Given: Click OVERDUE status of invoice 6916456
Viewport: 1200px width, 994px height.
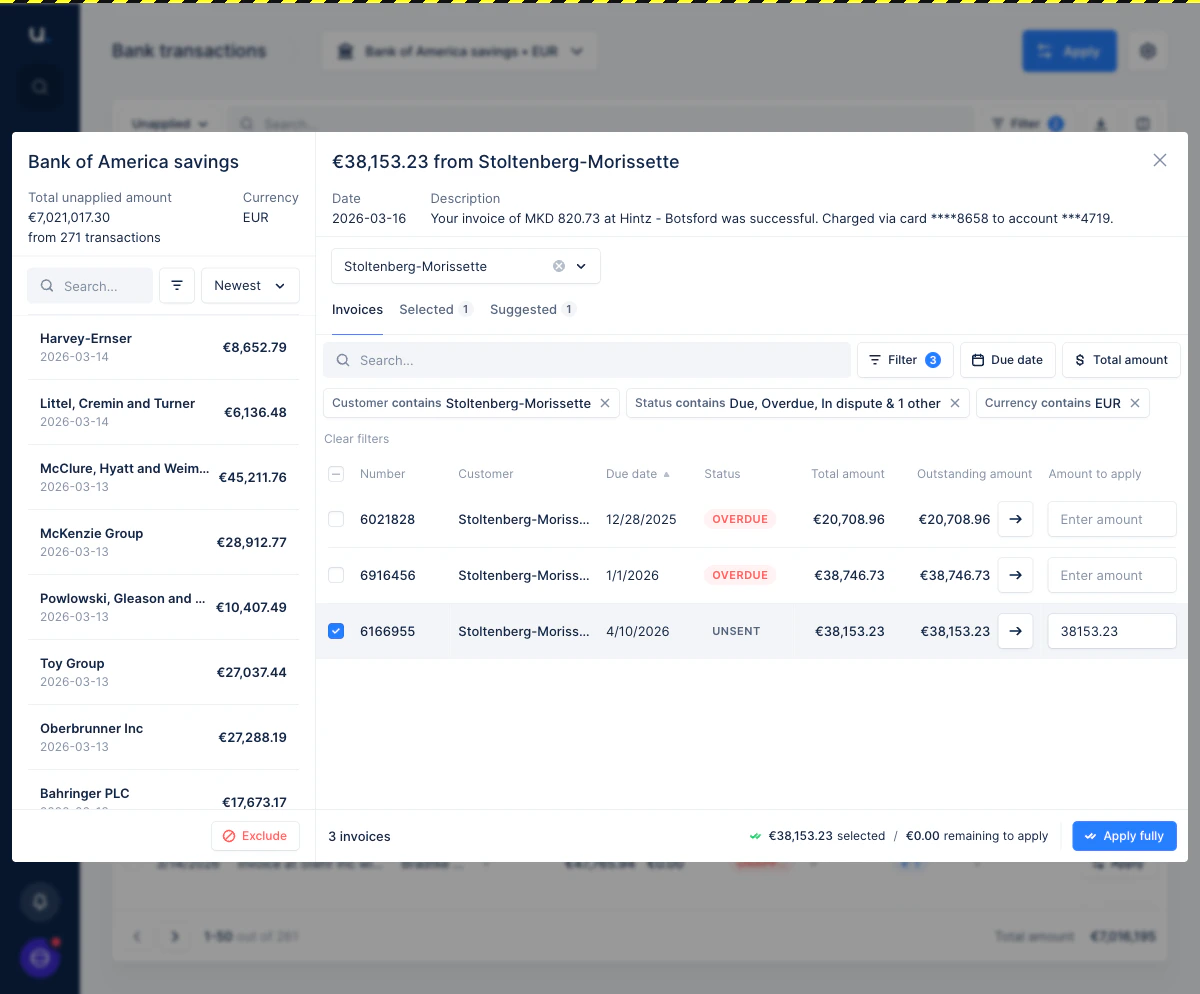Looking at the screenshot, I should coord(740,575).
